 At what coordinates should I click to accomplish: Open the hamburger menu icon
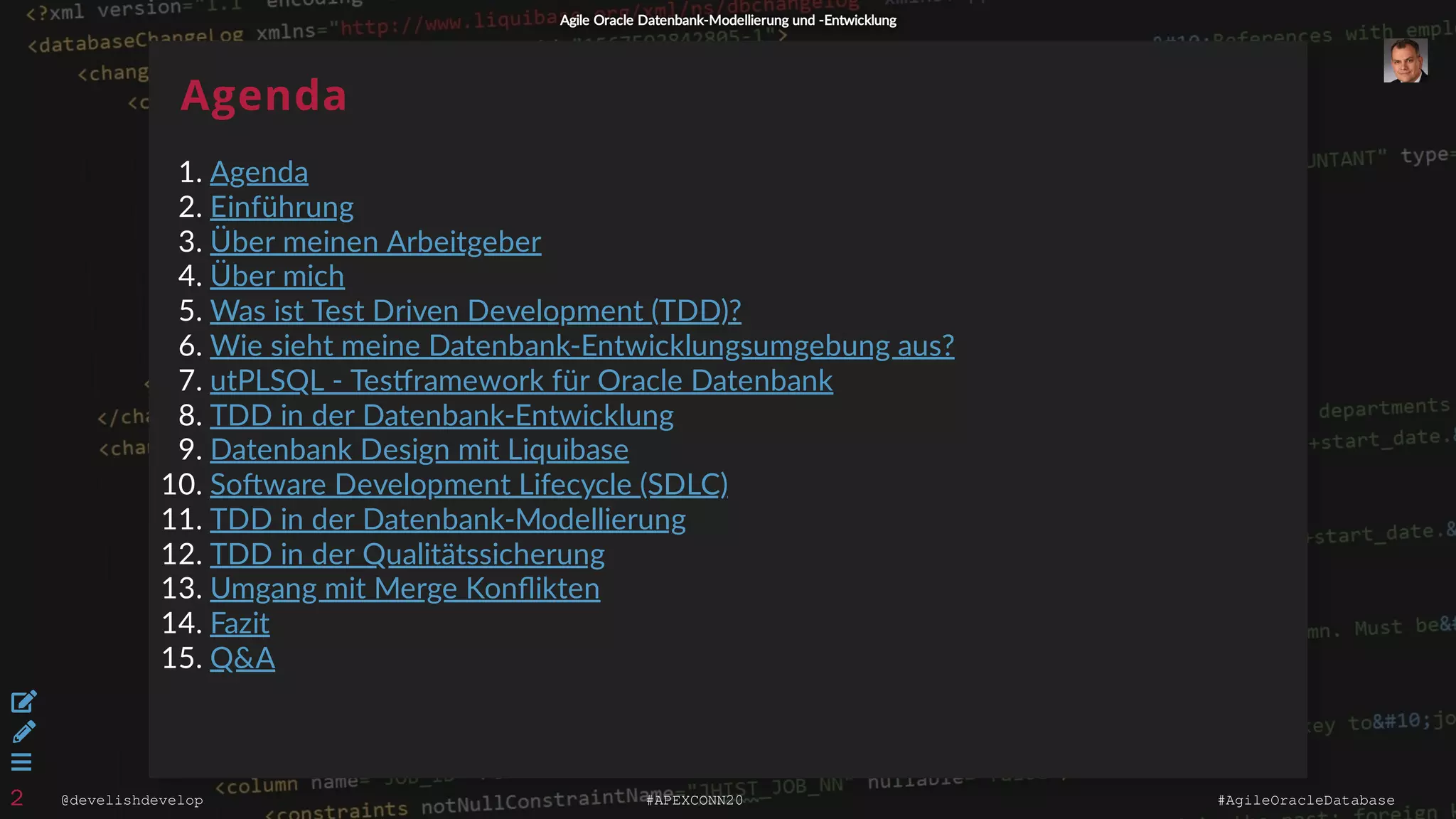[x=21, y=762]
